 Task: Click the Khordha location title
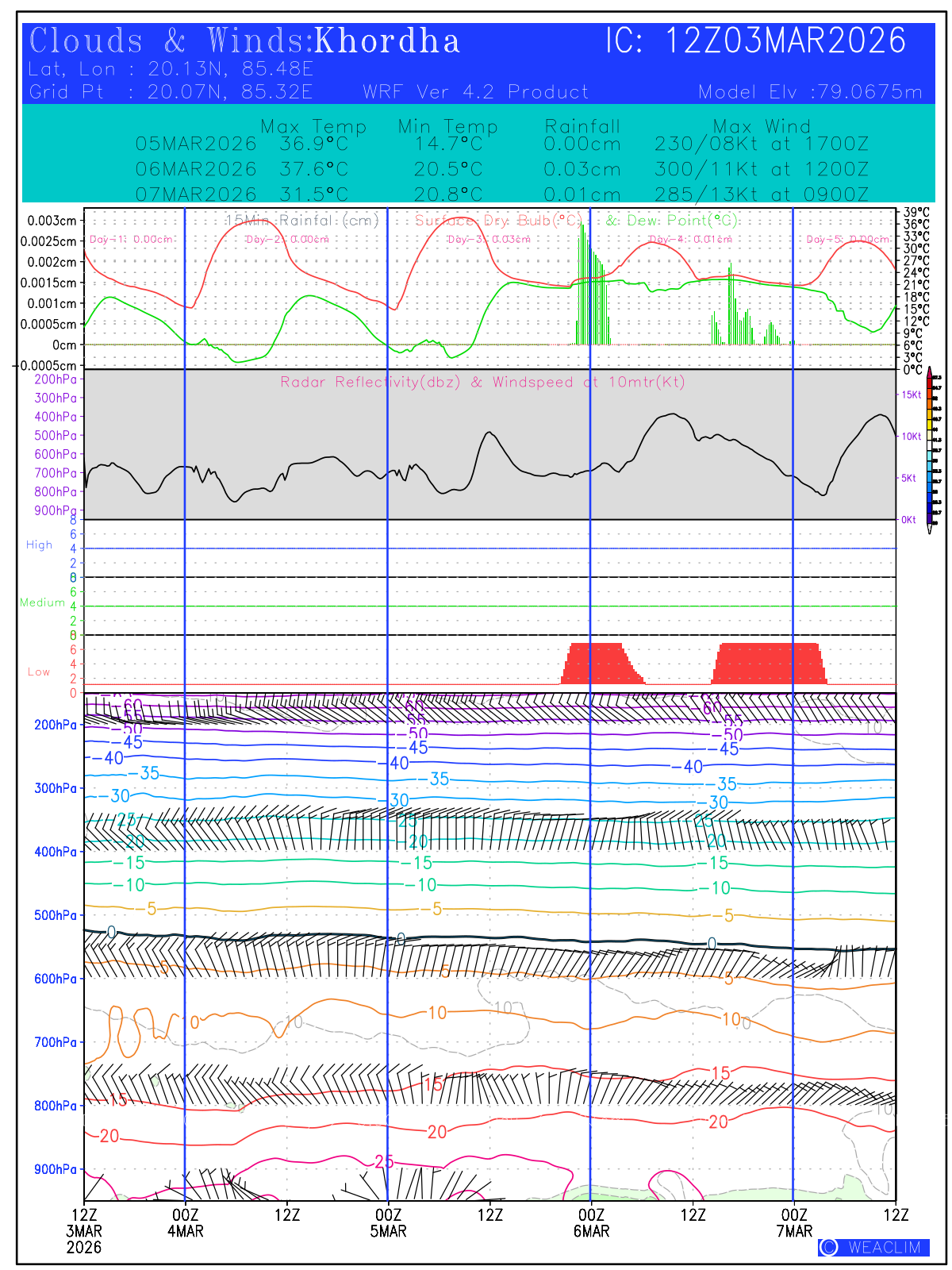(387, 41)
